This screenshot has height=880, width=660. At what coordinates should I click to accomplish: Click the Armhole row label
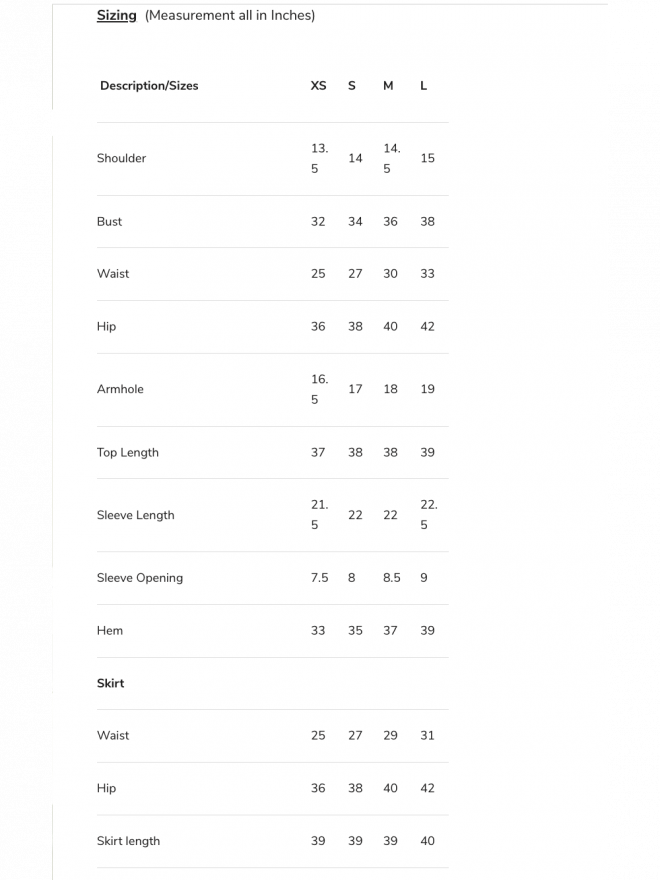pyautogui.click(x=120, y=389)
